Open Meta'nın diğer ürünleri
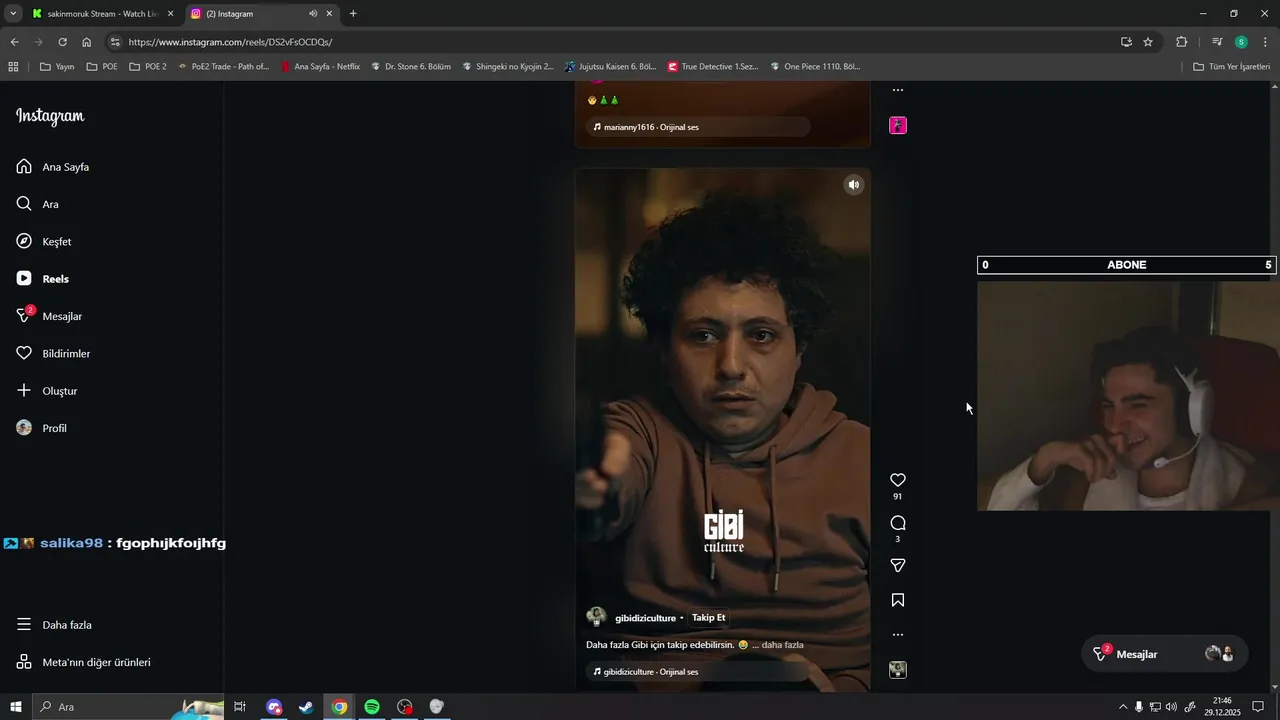The height and width of the screenshot is (720, 1280). click(x=84, y=662)
